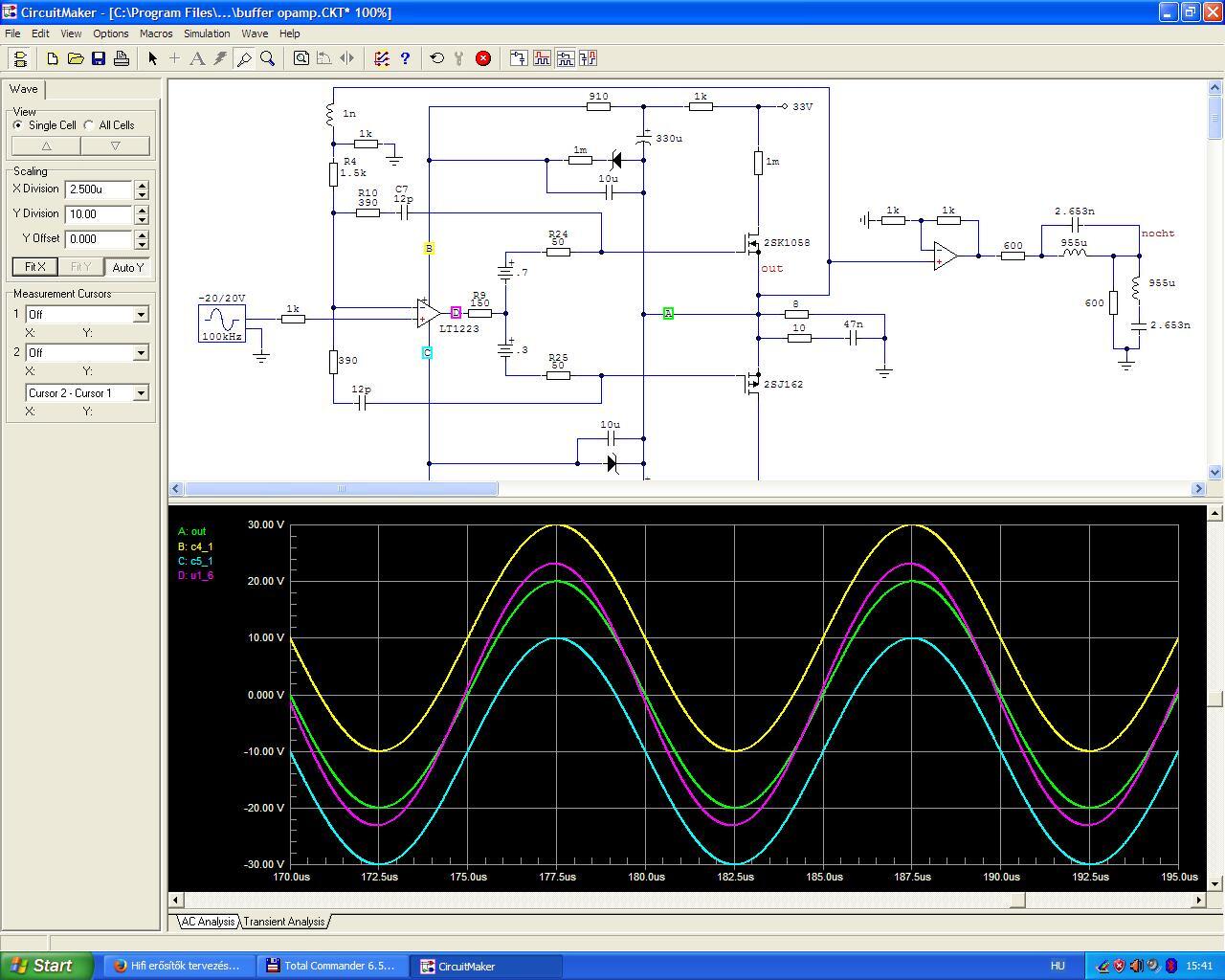Select the Probe tool
This screenshot has width=1225, height=980.
pos(244,58)
